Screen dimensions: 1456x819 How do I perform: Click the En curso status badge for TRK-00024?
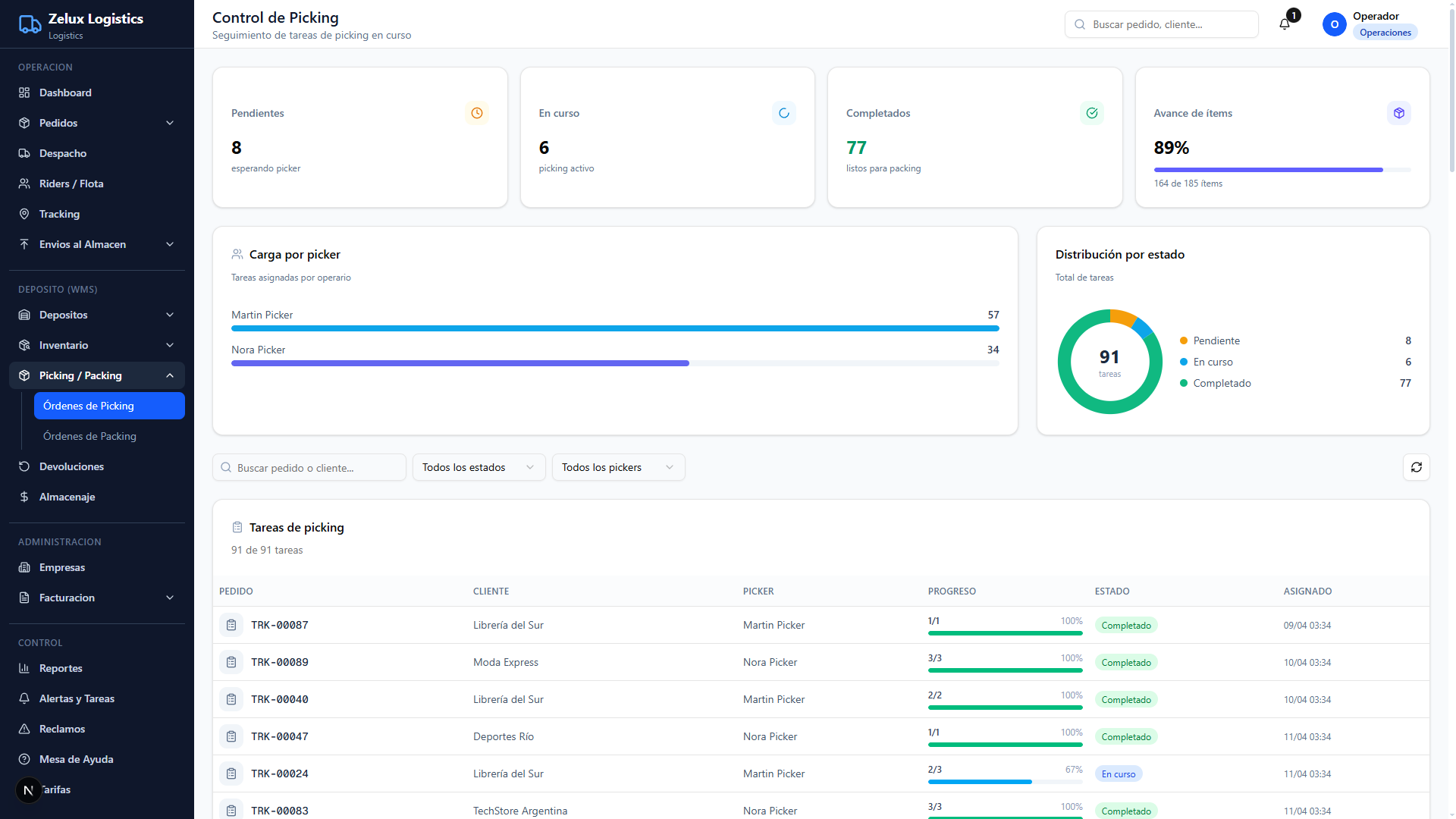(1119, 773)
